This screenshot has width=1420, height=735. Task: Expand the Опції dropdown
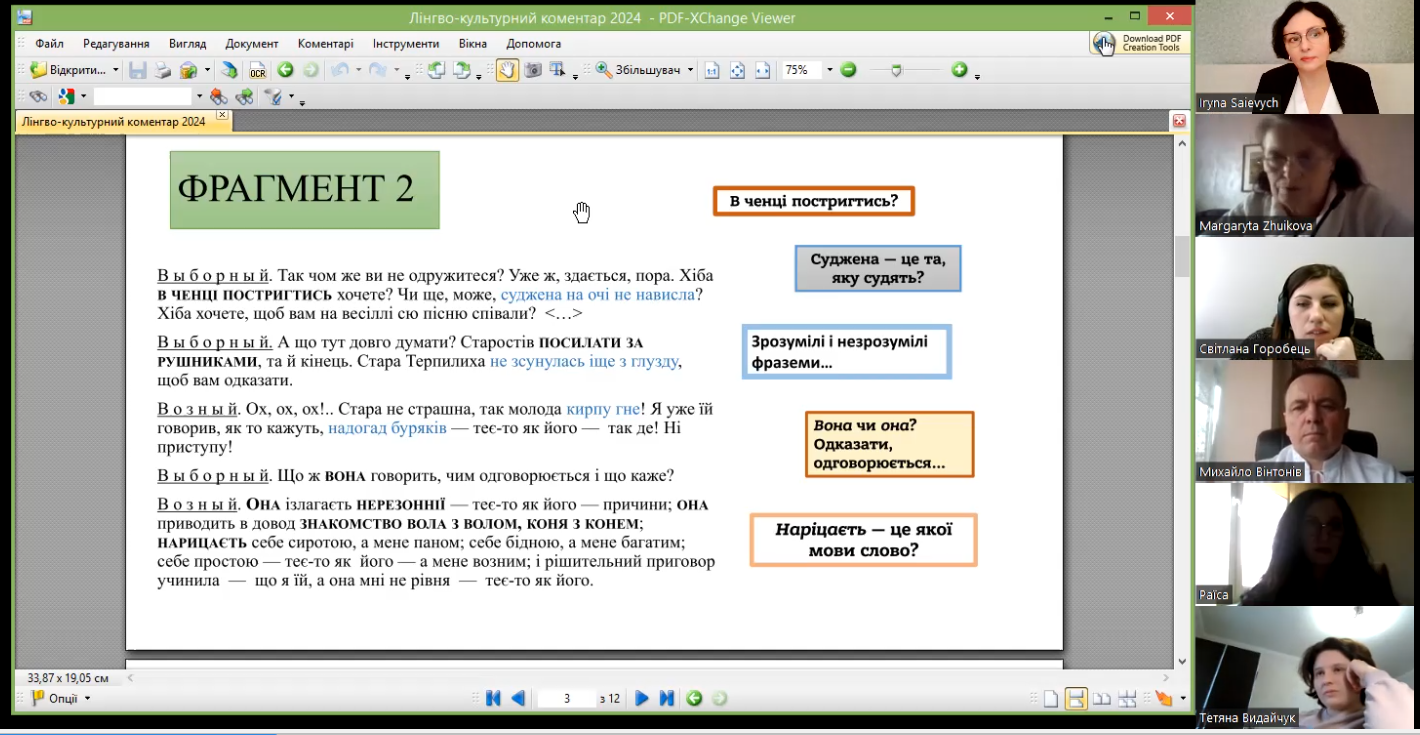pos(87,698)
